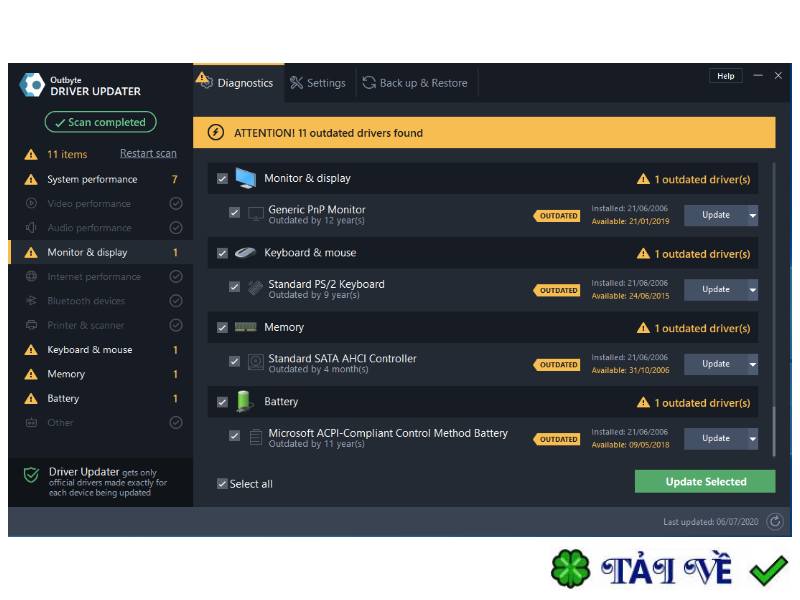Click the OUTDATED badge for Generic PnP Monitor
The height and width of the screenshot is (600, 800).
pyautogui.click(x=557, y=216)
